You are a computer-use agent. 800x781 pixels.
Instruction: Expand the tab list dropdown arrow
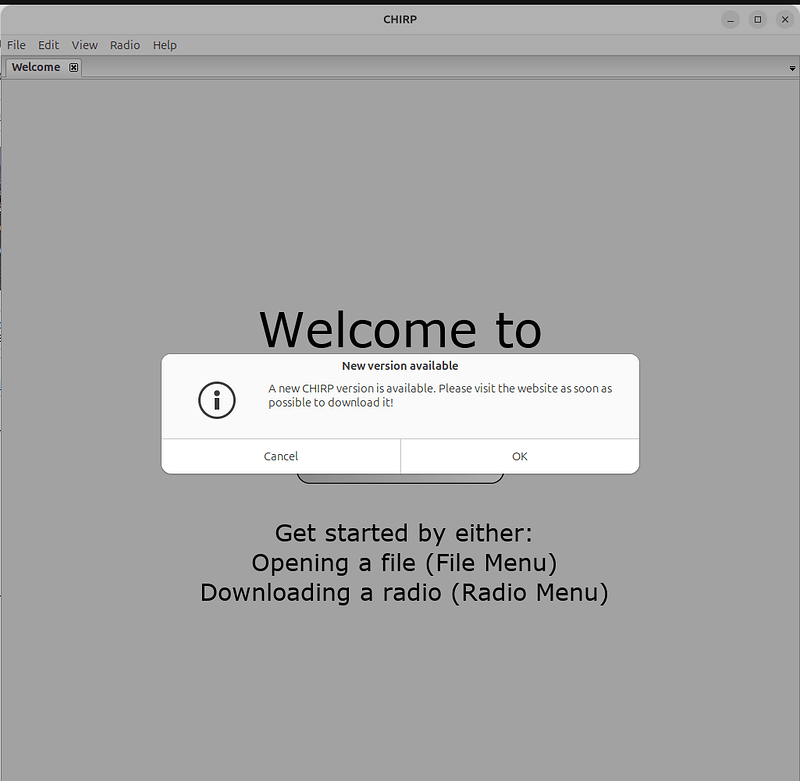792,68
